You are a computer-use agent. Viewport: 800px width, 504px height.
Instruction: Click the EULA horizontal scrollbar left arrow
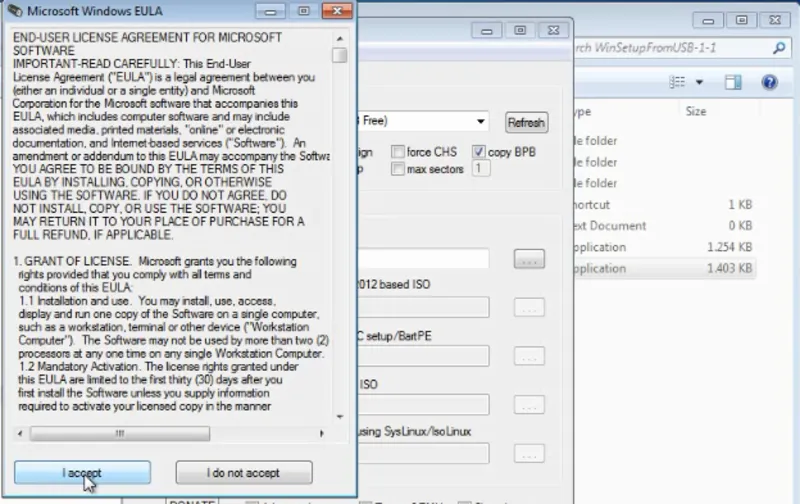tap(20, 433)
